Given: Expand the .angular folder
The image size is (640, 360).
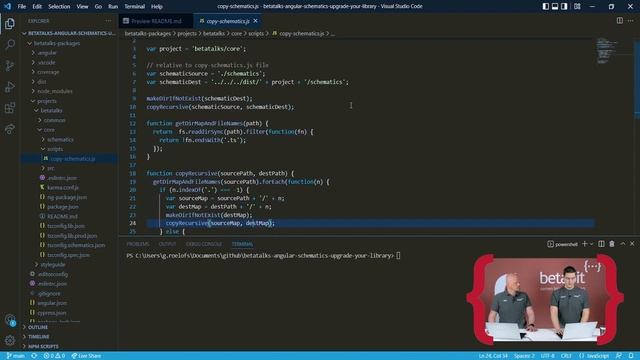Looking at the screenshot, I should tap(47, 53).
